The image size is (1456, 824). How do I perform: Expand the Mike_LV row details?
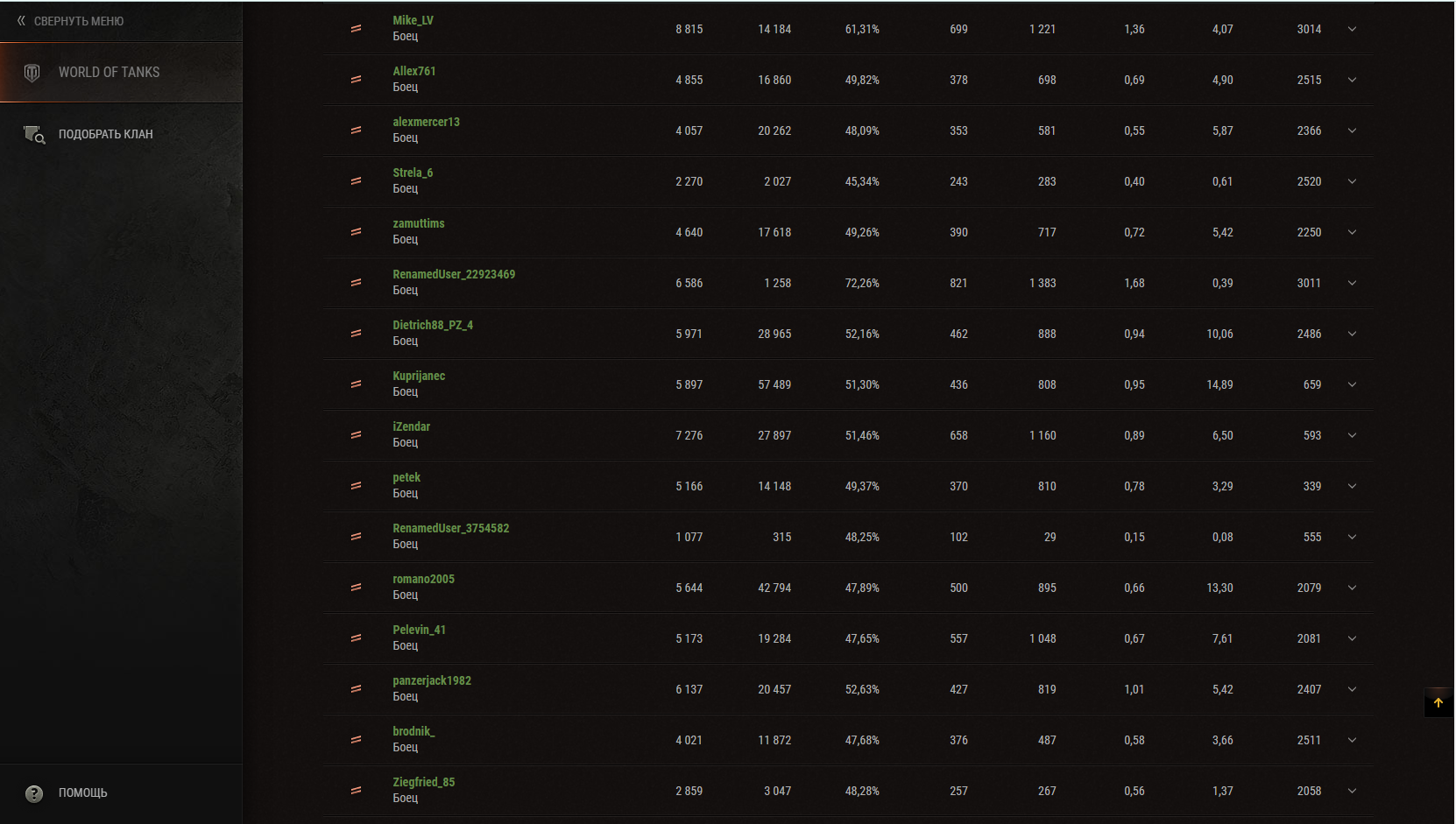(x=1352, y=29)
